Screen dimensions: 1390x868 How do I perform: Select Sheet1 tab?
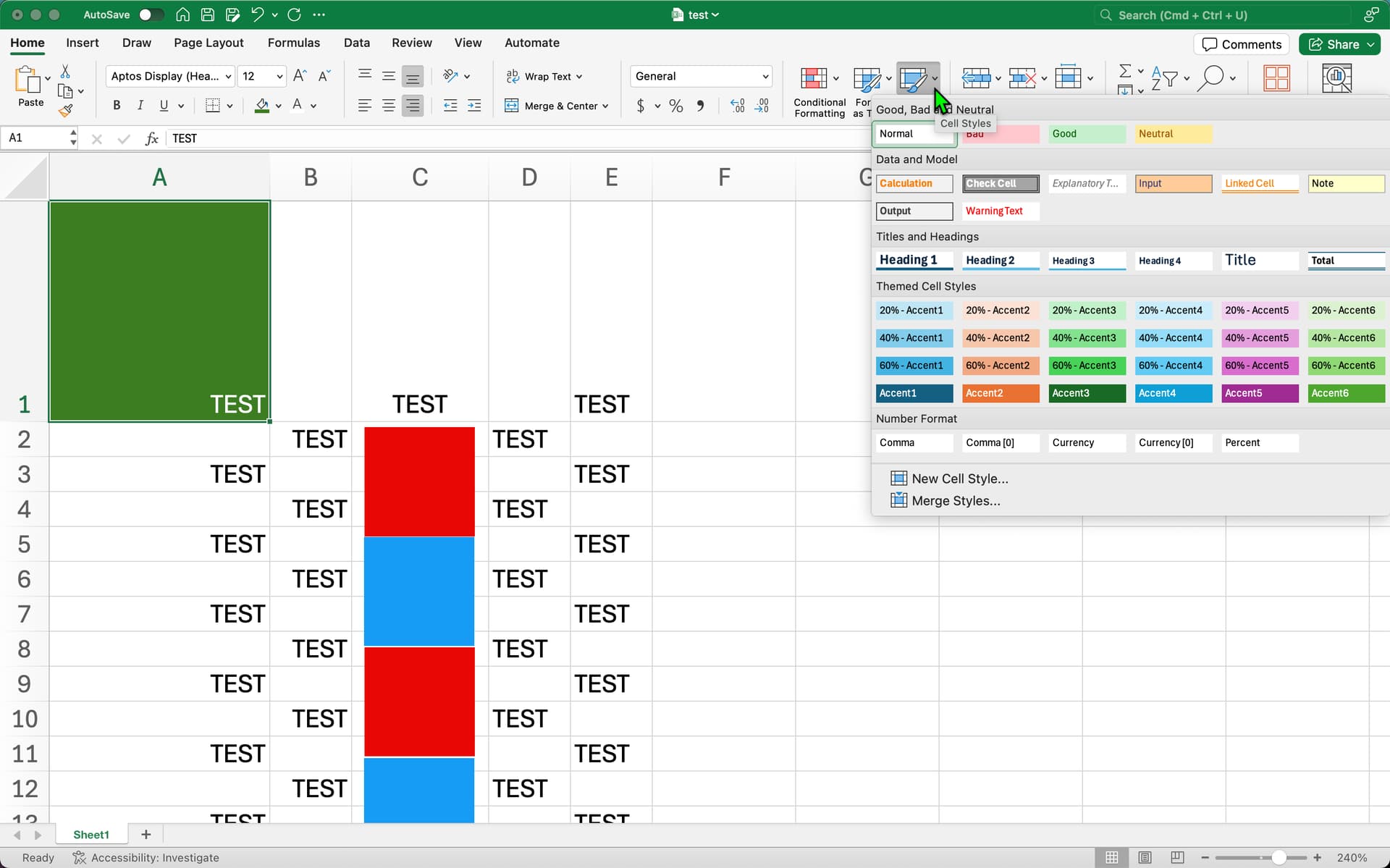pyautogui.click(x=91, y=835)
